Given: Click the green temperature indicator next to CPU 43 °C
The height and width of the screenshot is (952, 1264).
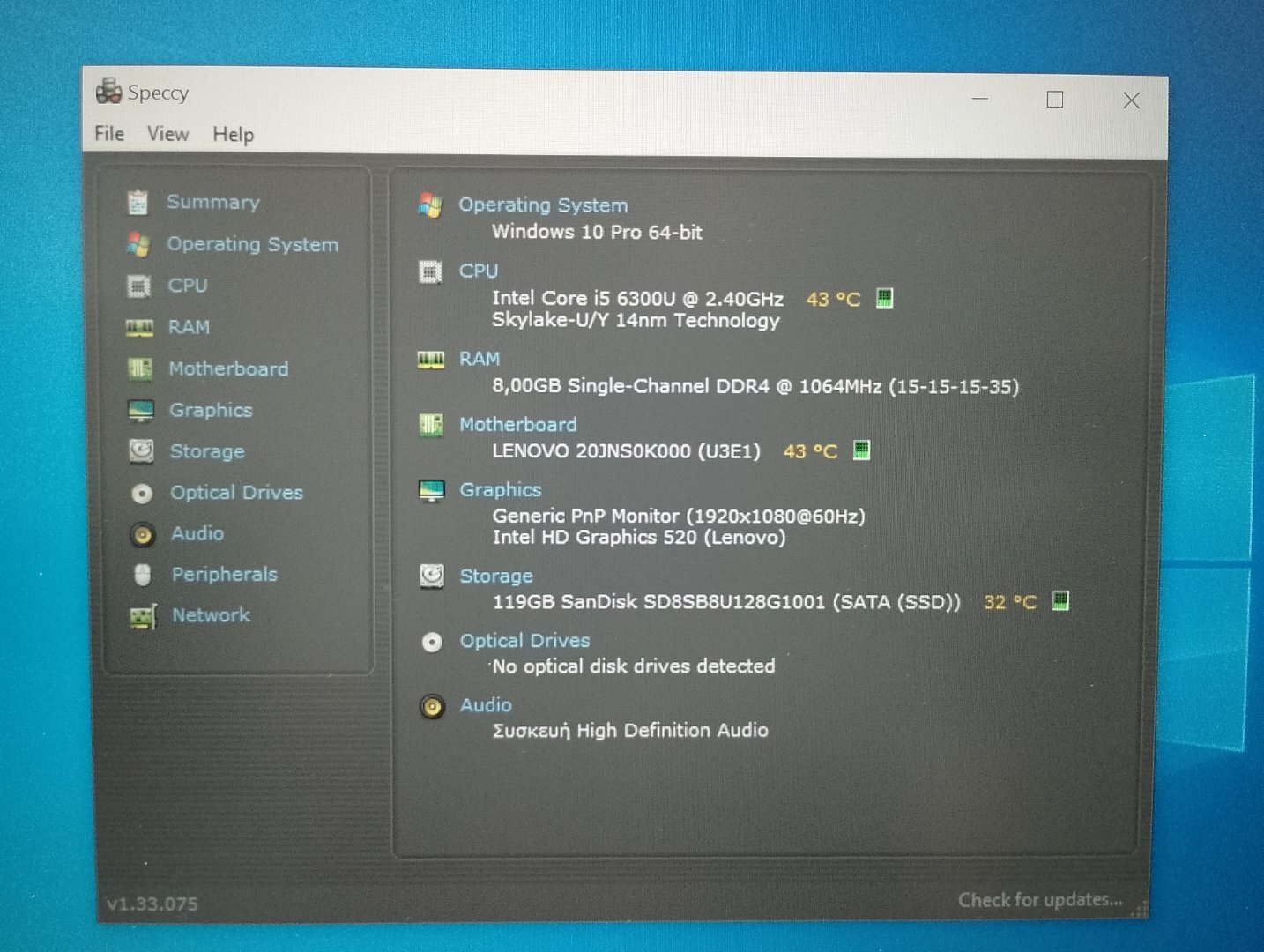Looking at the screenshot, I should (x=884, y=298).
